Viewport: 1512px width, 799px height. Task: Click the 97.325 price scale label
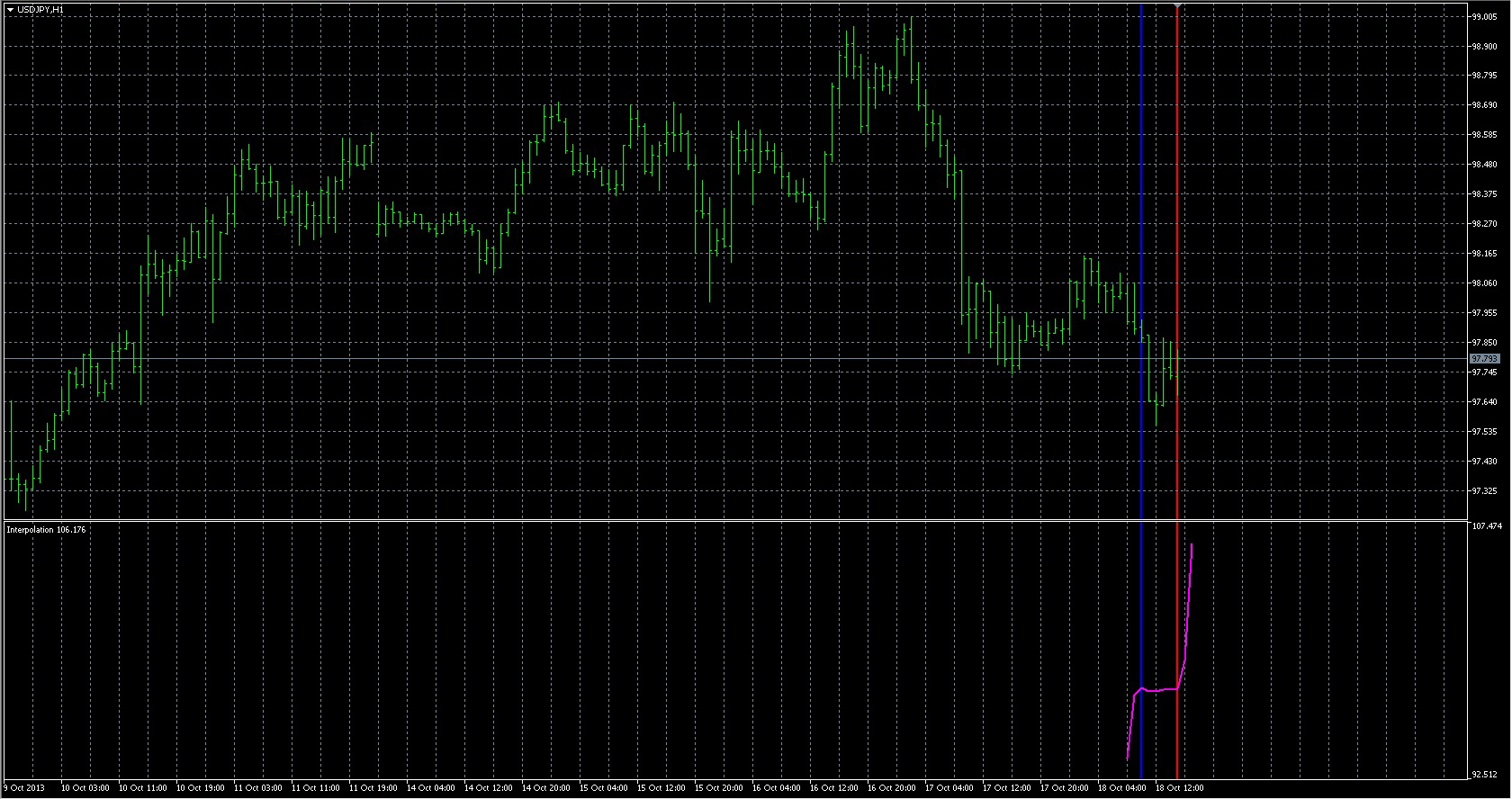[1484, 491]
